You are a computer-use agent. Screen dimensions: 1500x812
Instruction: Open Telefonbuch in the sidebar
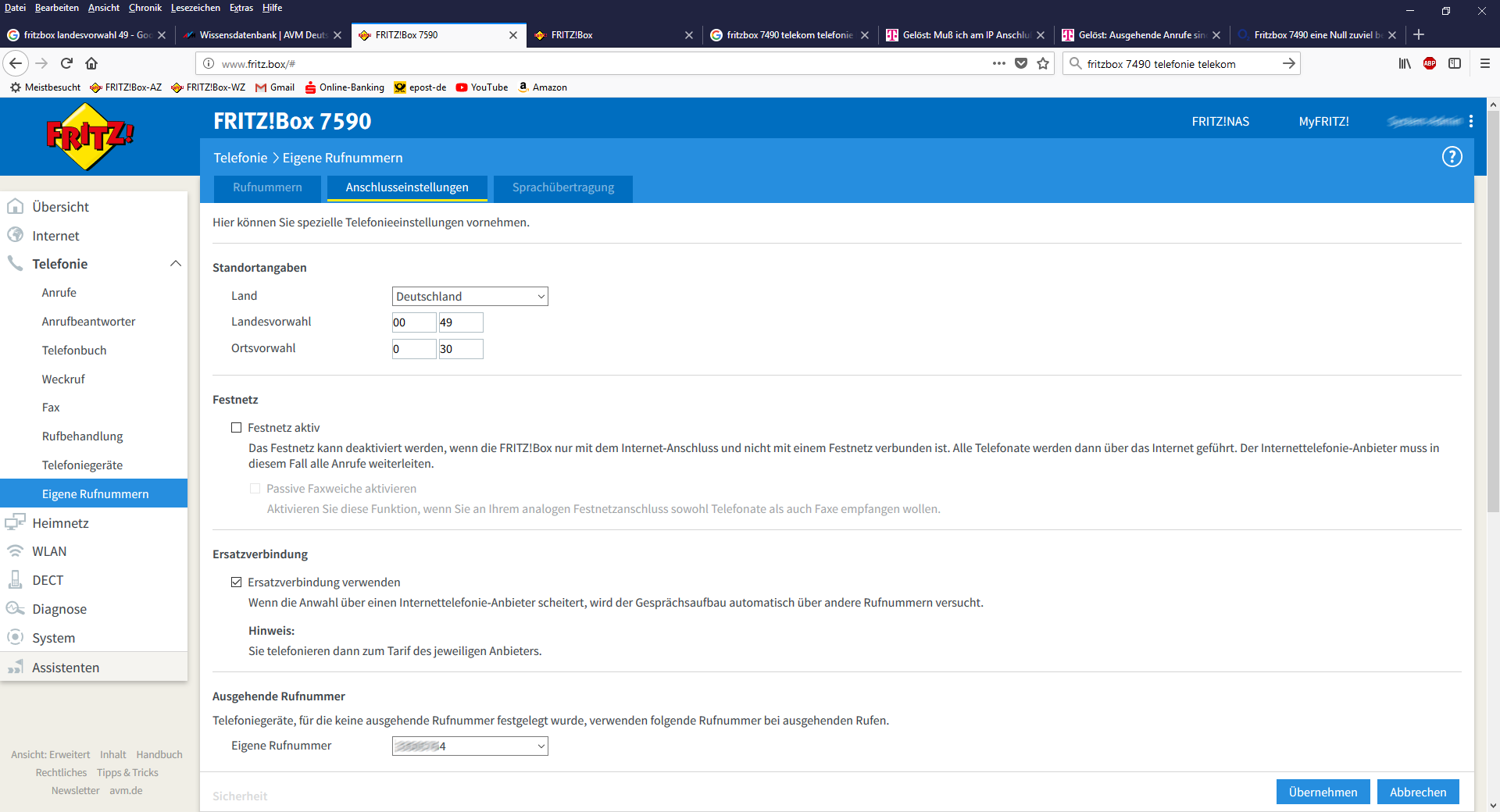pyautogui.click(x=74, y=351)
